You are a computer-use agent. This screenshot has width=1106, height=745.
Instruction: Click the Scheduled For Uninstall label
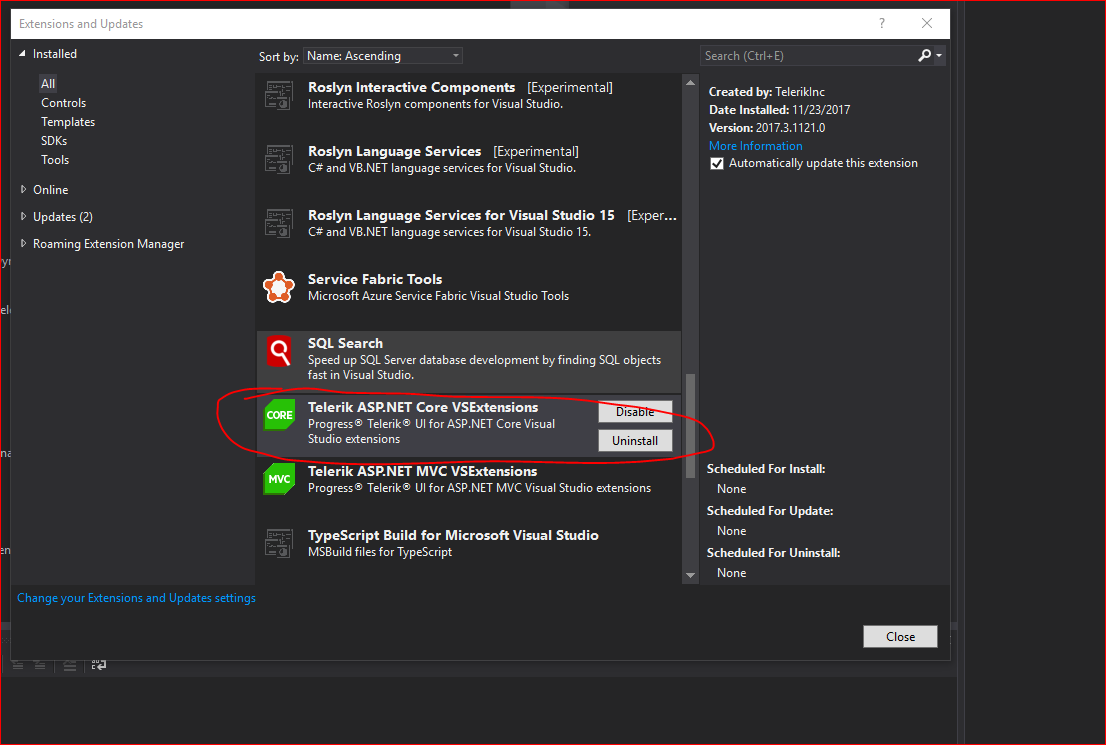tap(773, 553)
